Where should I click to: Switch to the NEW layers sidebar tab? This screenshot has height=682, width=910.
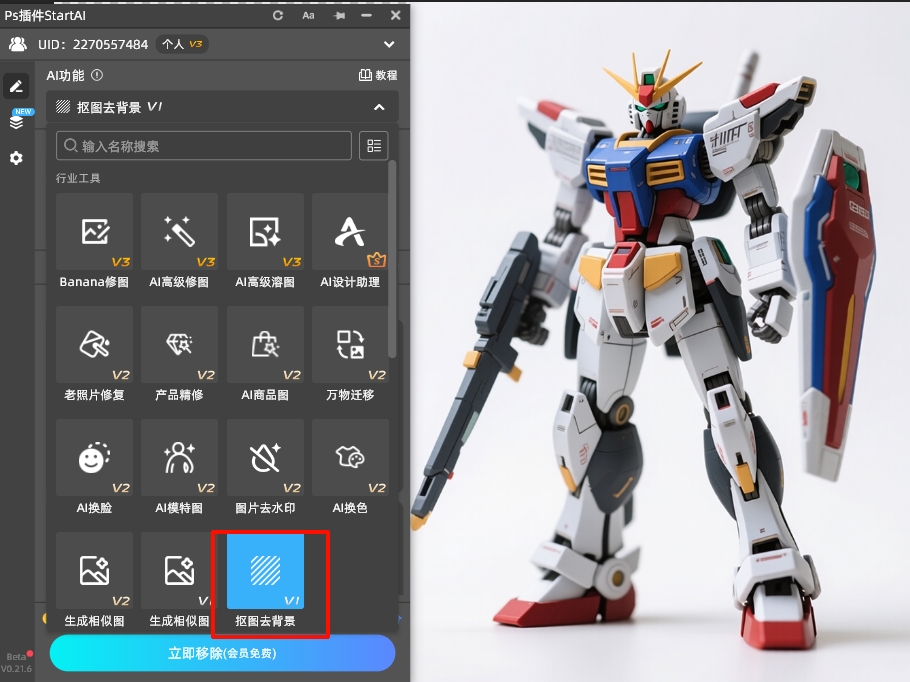pos(16,121)
